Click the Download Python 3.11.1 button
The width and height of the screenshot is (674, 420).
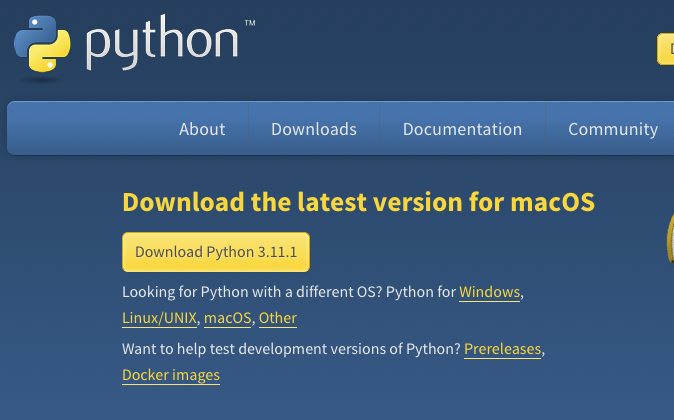(x=216, y=252)
